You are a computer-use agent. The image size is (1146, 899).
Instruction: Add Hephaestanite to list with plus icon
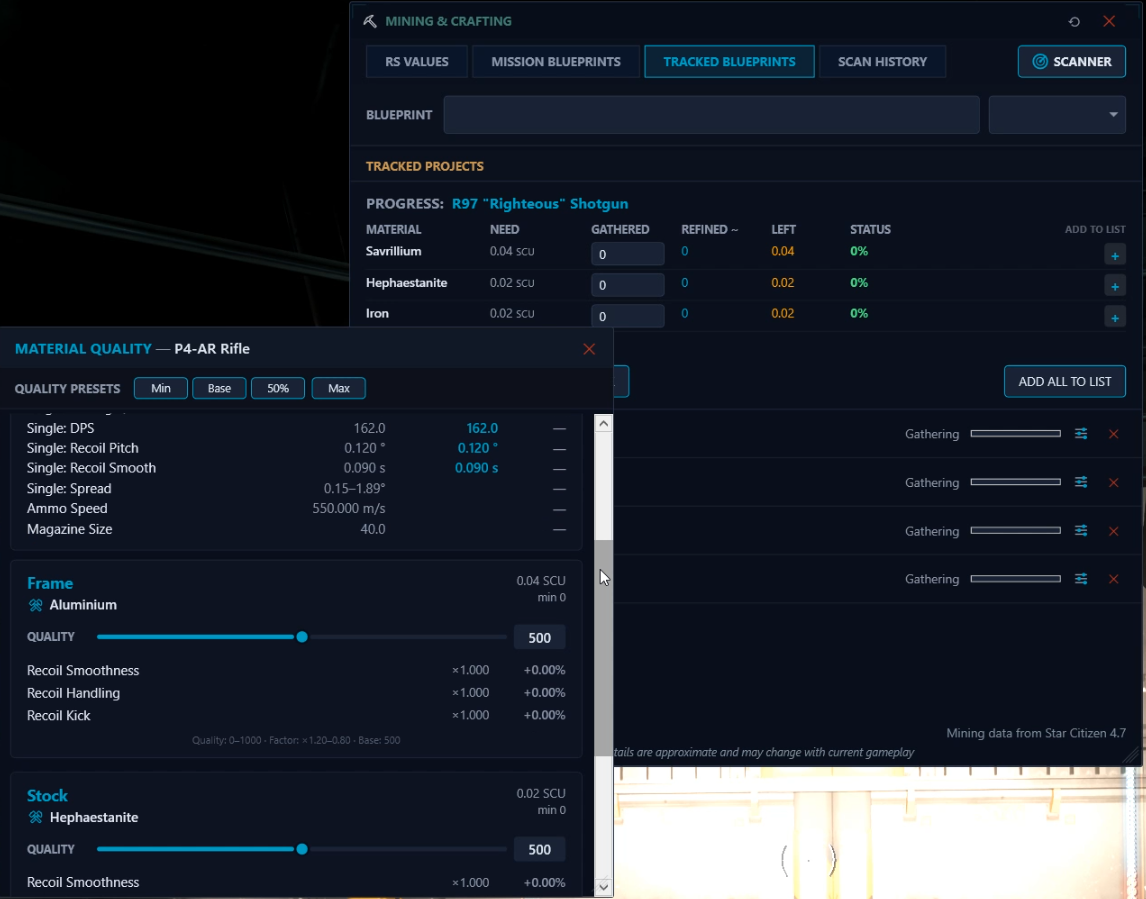1115,286
